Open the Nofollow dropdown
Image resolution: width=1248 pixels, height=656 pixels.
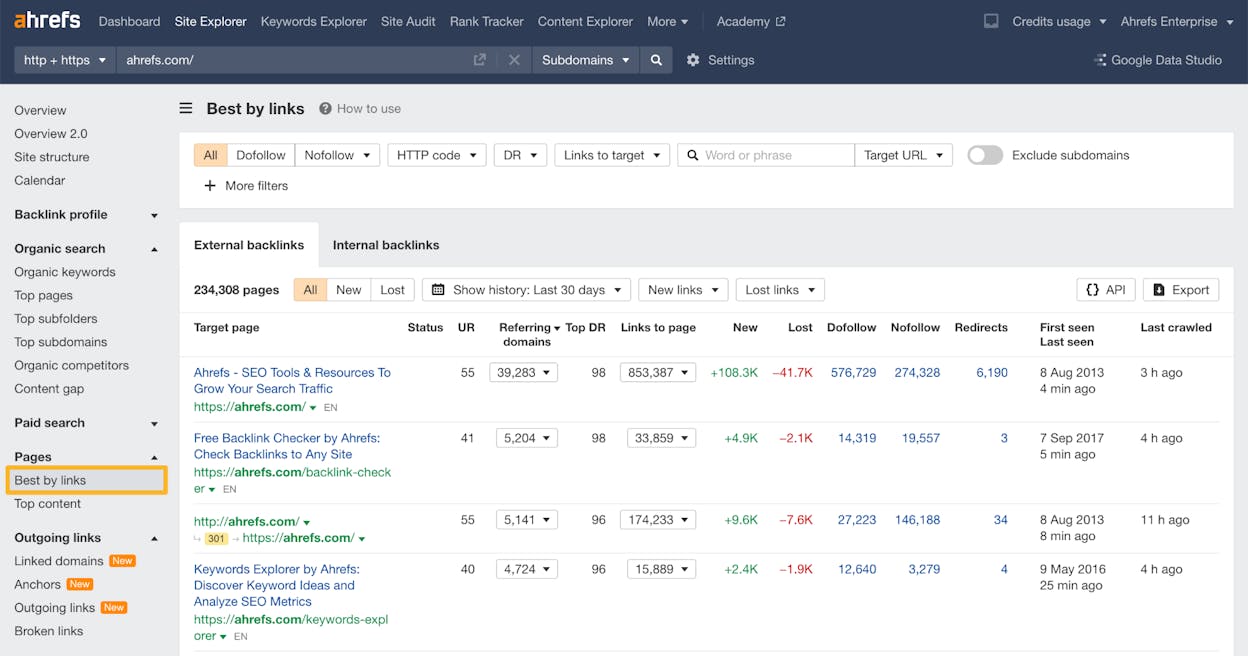337,155
